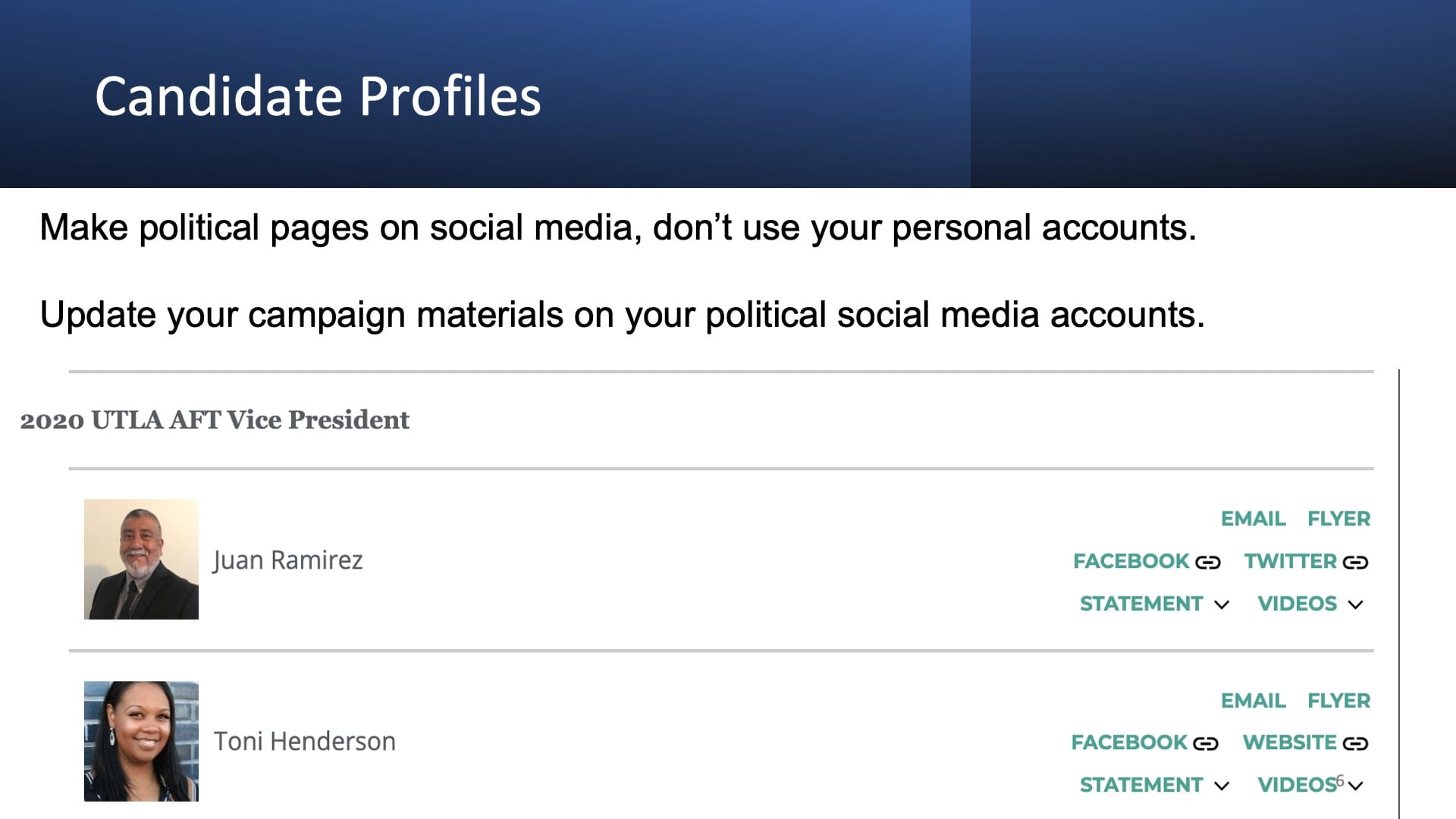Visit Juan Ramirez's Facebook page link
The width and height of the screenshot is (1456, 819).
1131,561
